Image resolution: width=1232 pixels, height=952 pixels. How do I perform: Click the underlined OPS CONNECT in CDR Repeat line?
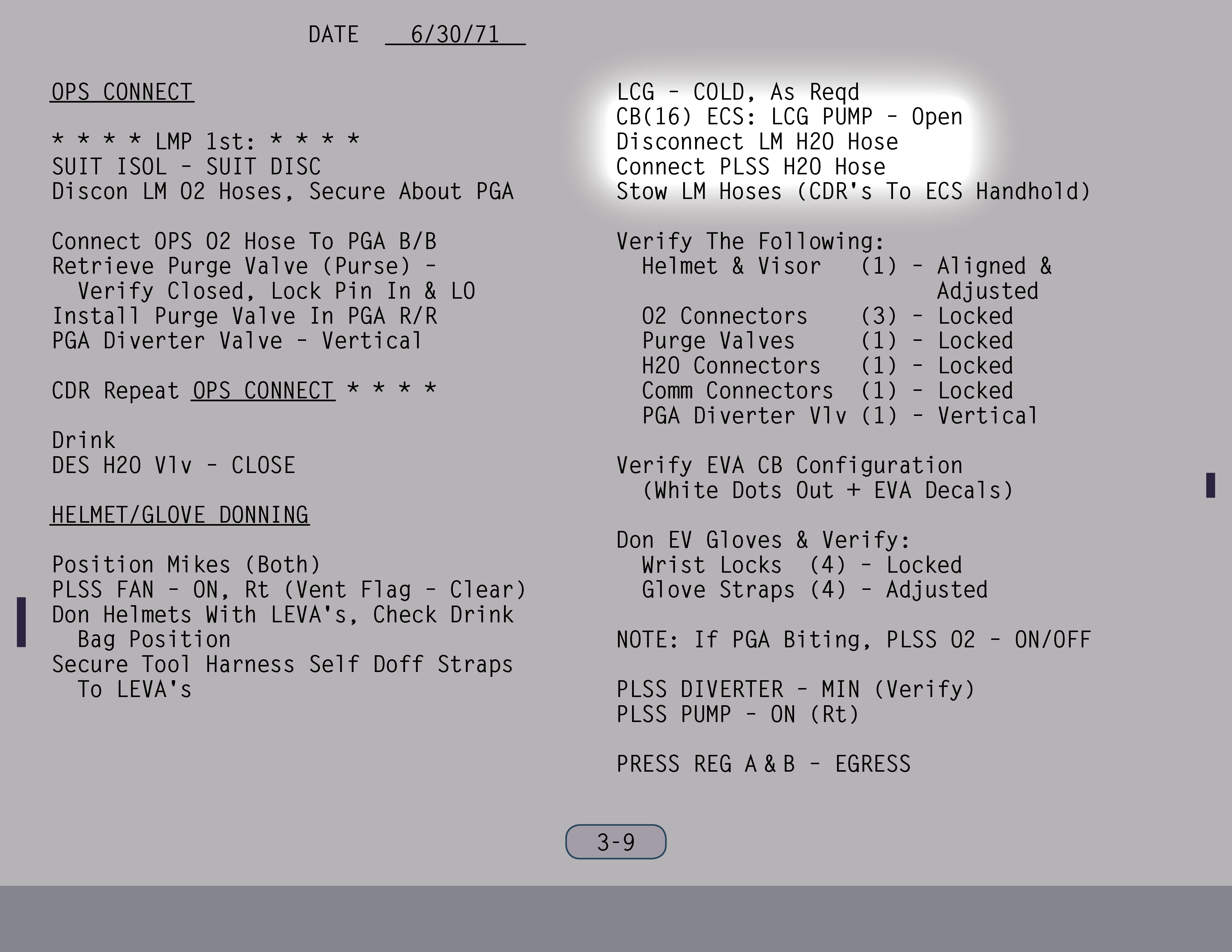(x=263, y=391)
